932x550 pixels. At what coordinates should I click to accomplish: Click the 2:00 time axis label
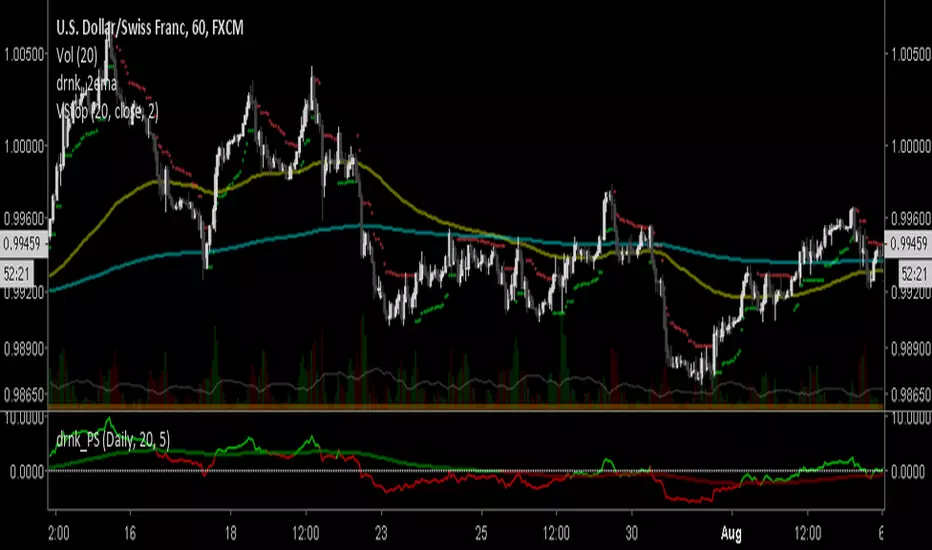[x=58, y=533]
